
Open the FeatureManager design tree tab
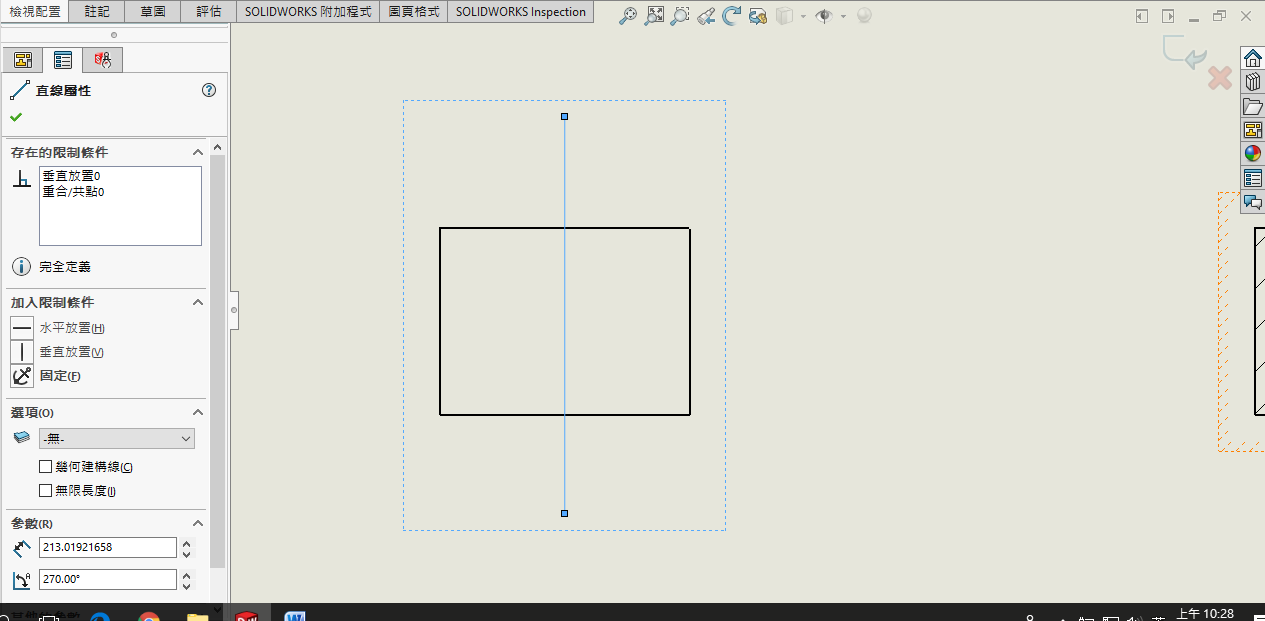22,60
